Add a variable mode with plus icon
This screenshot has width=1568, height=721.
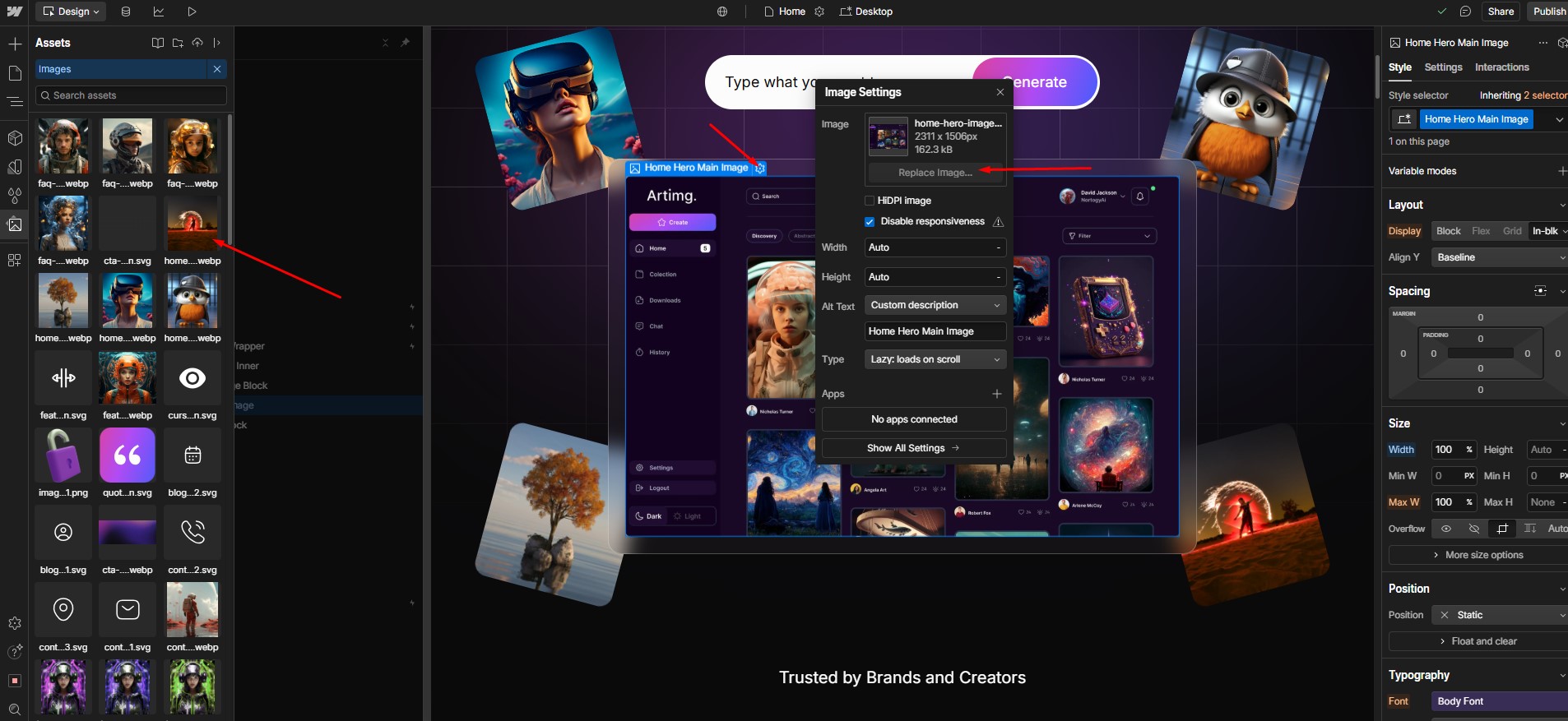click(x=1561, y=171)
